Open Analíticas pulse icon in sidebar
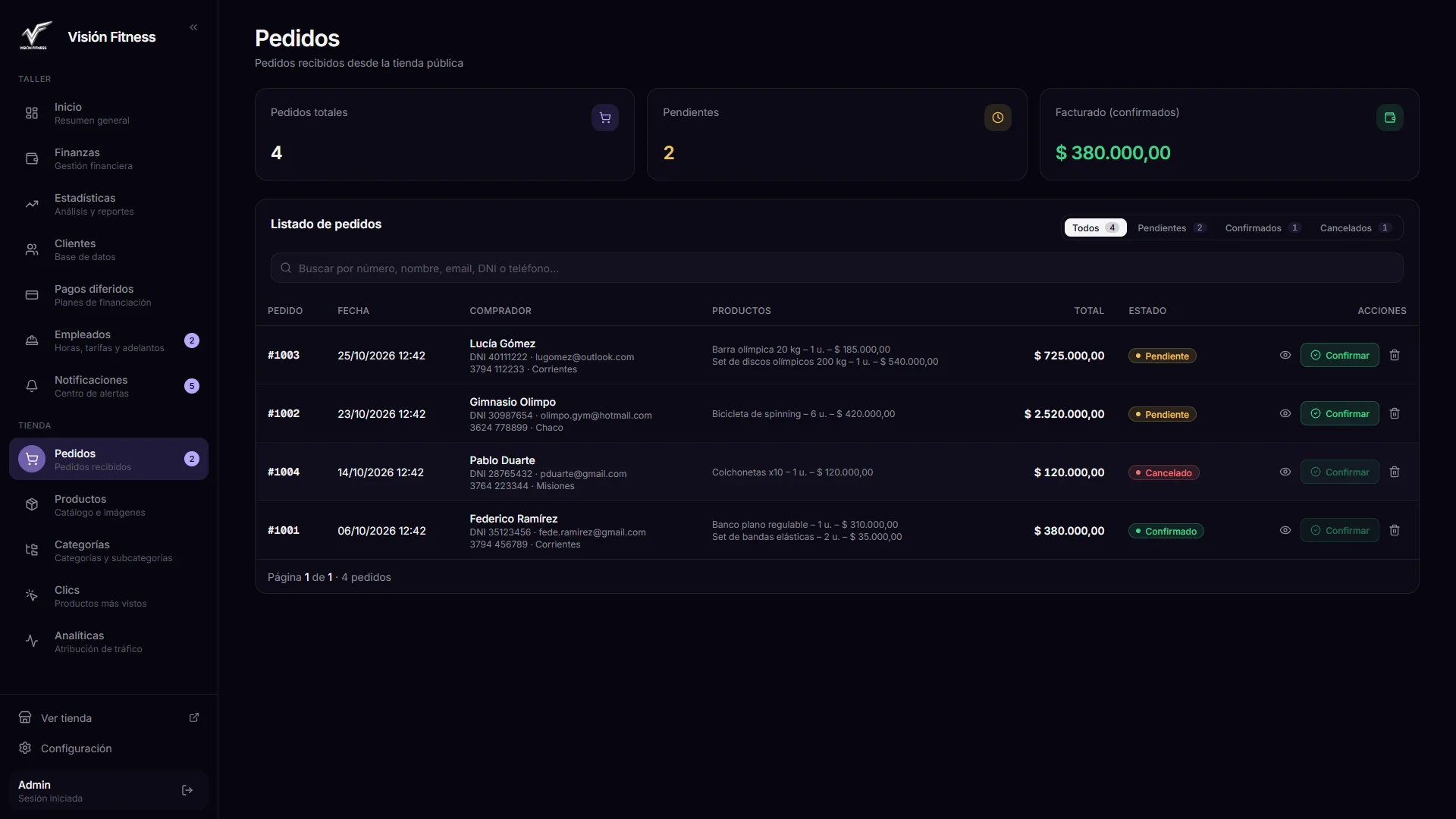The width and height of the screenshot is (1456, 819). click(x=32, y=642)
